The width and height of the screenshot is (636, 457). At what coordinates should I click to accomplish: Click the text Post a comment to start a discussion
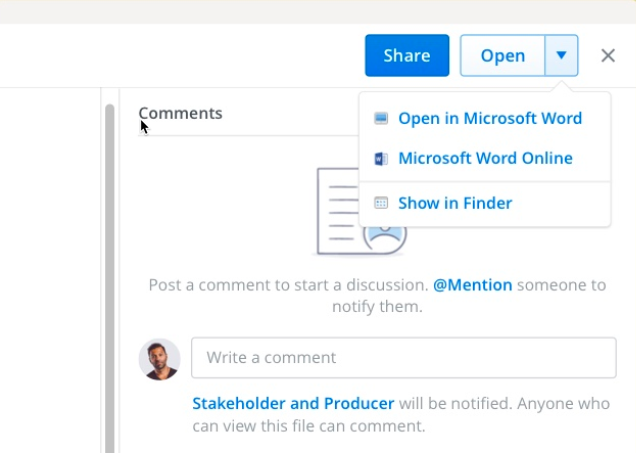[288, 285]
